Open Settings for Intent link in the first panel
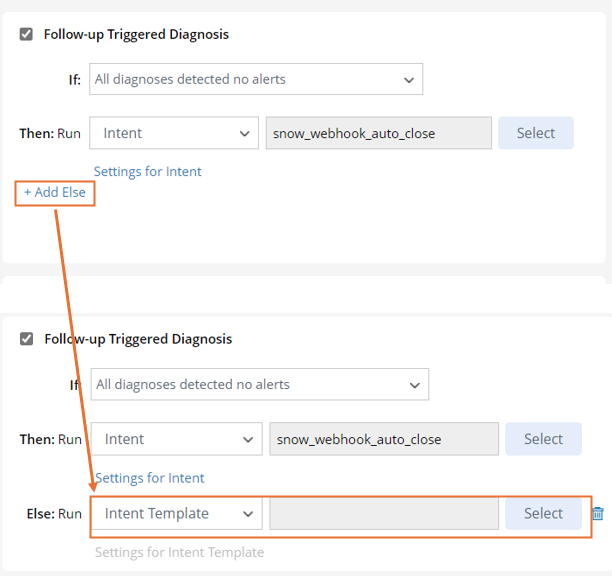612x576 pixels. click(x=147, y=171)
